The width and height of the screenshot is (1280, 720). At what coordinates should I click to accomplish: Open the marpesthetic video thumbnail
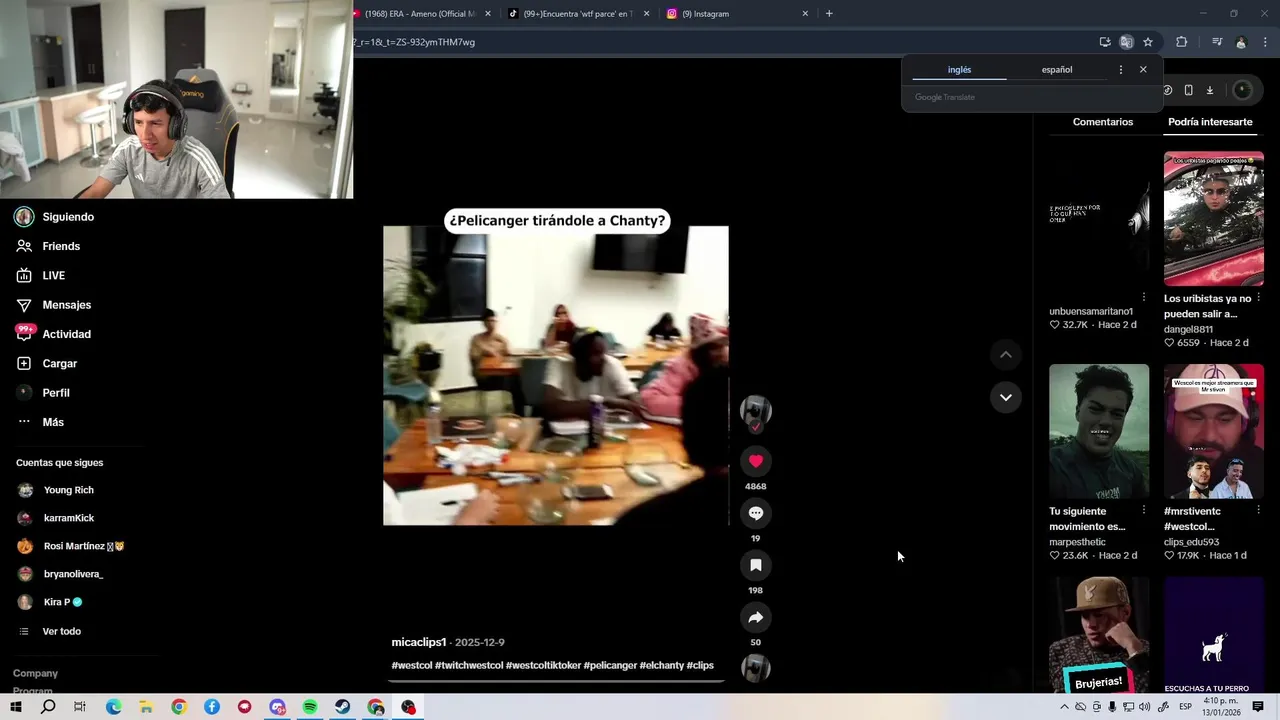pos(1099,431)
